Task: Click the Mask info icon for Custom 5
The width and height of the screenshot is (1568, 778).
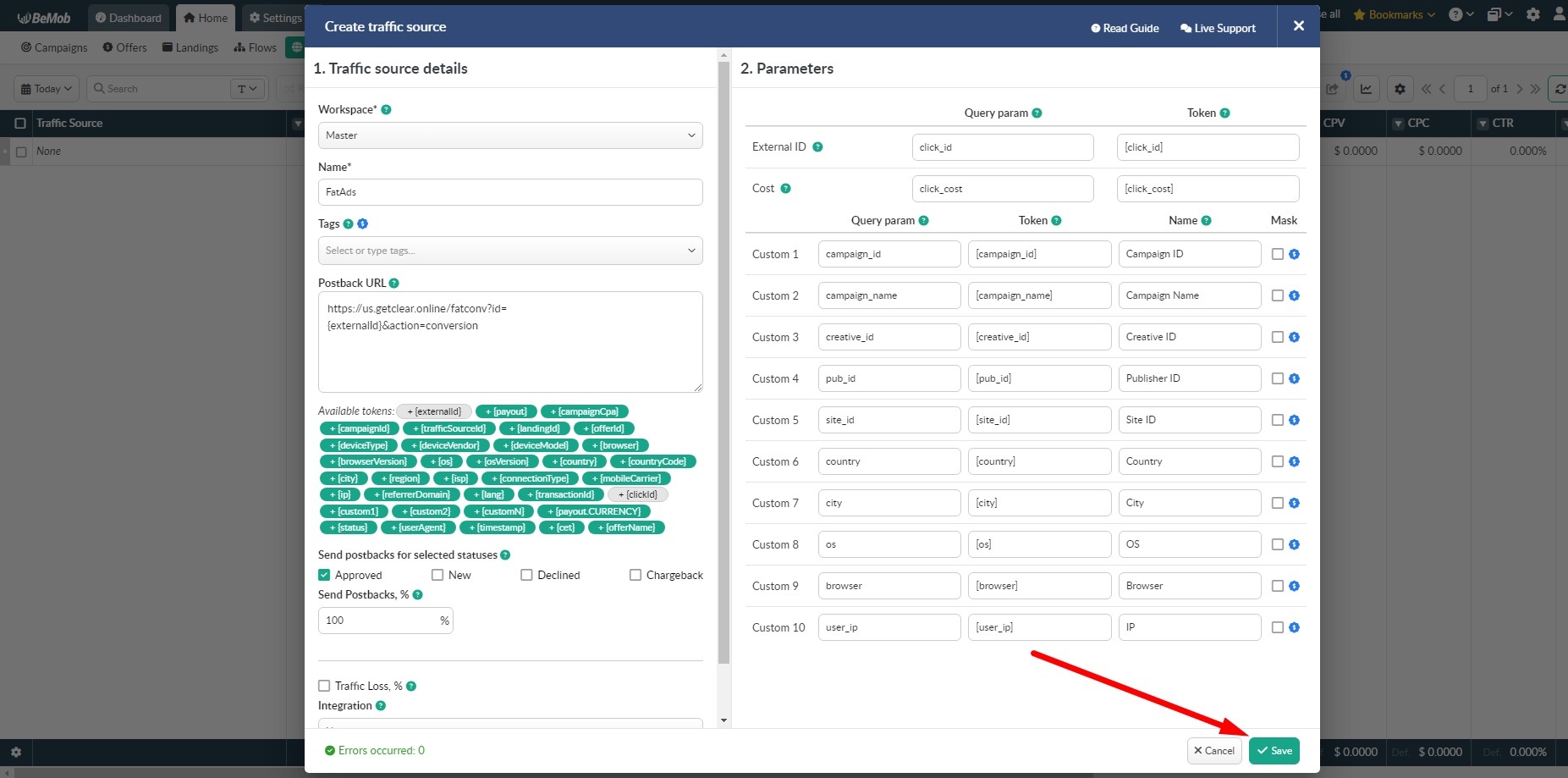Action: (x=1294, y=420)
